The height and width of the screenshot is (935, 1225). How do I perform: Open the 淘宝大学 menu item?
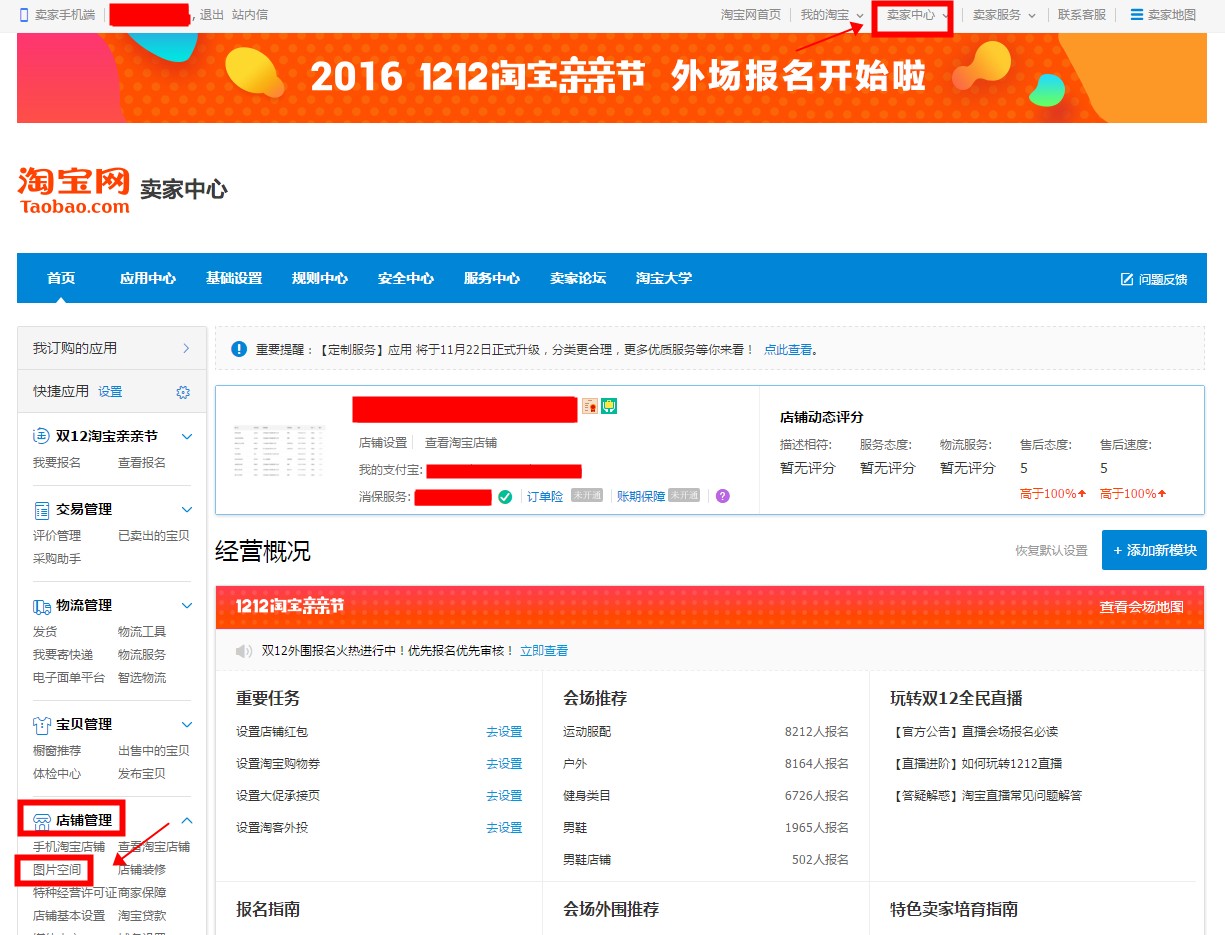click(663, 279)
